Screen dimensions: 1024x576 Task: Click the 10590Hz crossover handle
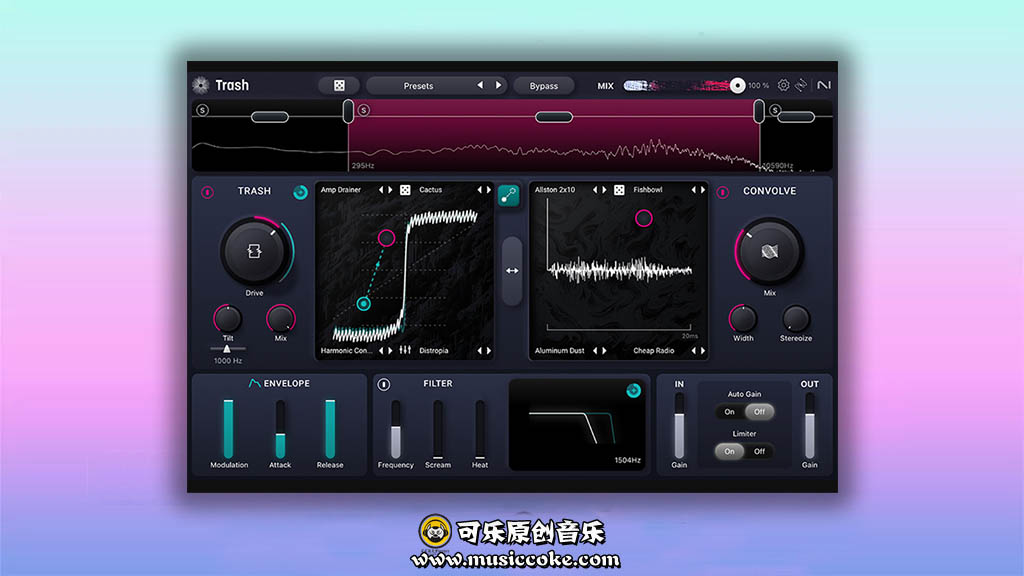pyautogui.click(x=759, y=112)
